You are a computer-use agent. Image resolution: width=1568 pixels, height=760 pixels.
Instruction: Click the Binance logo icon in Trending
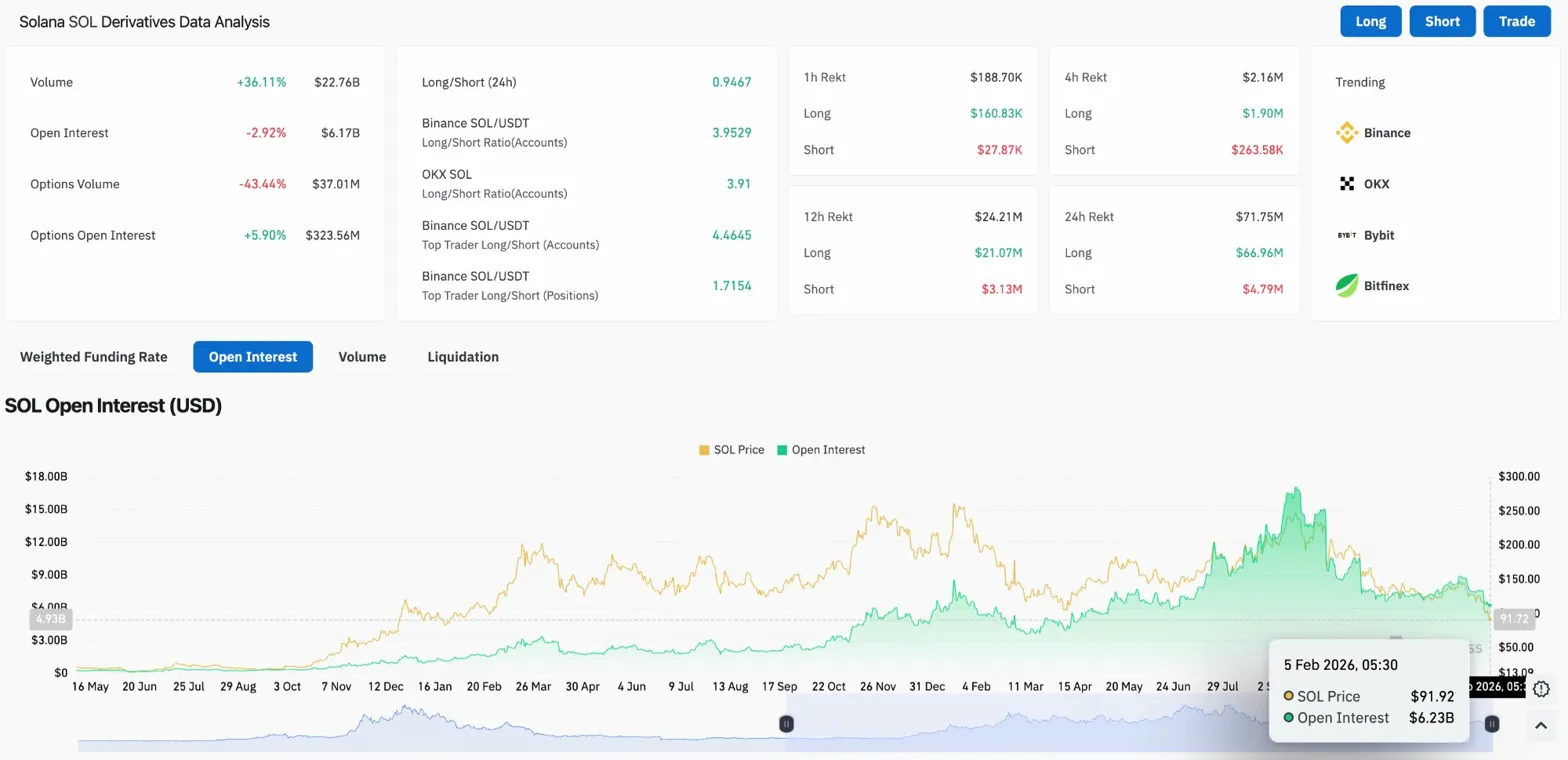click(x=1347, y=133)
